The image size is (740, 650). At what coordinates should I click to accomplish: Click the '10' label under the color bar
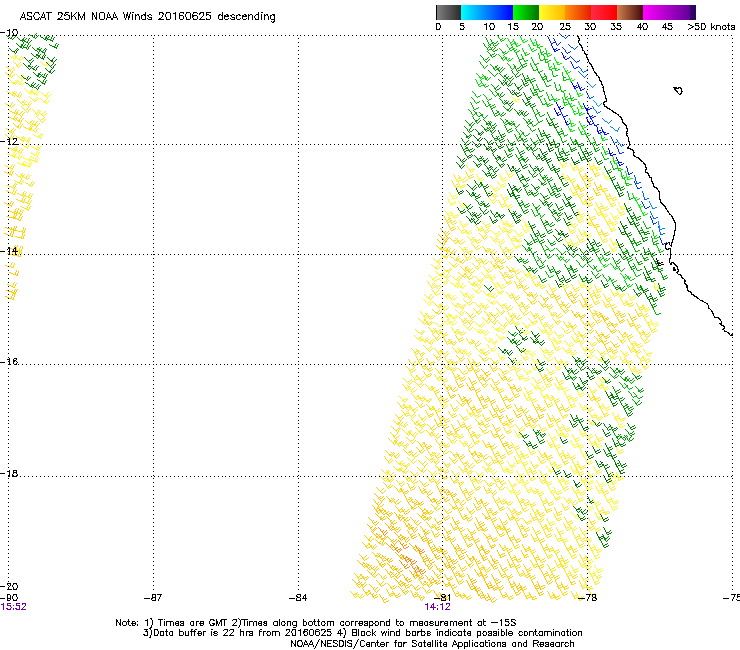pyautogui.click(x=489, y=27)
